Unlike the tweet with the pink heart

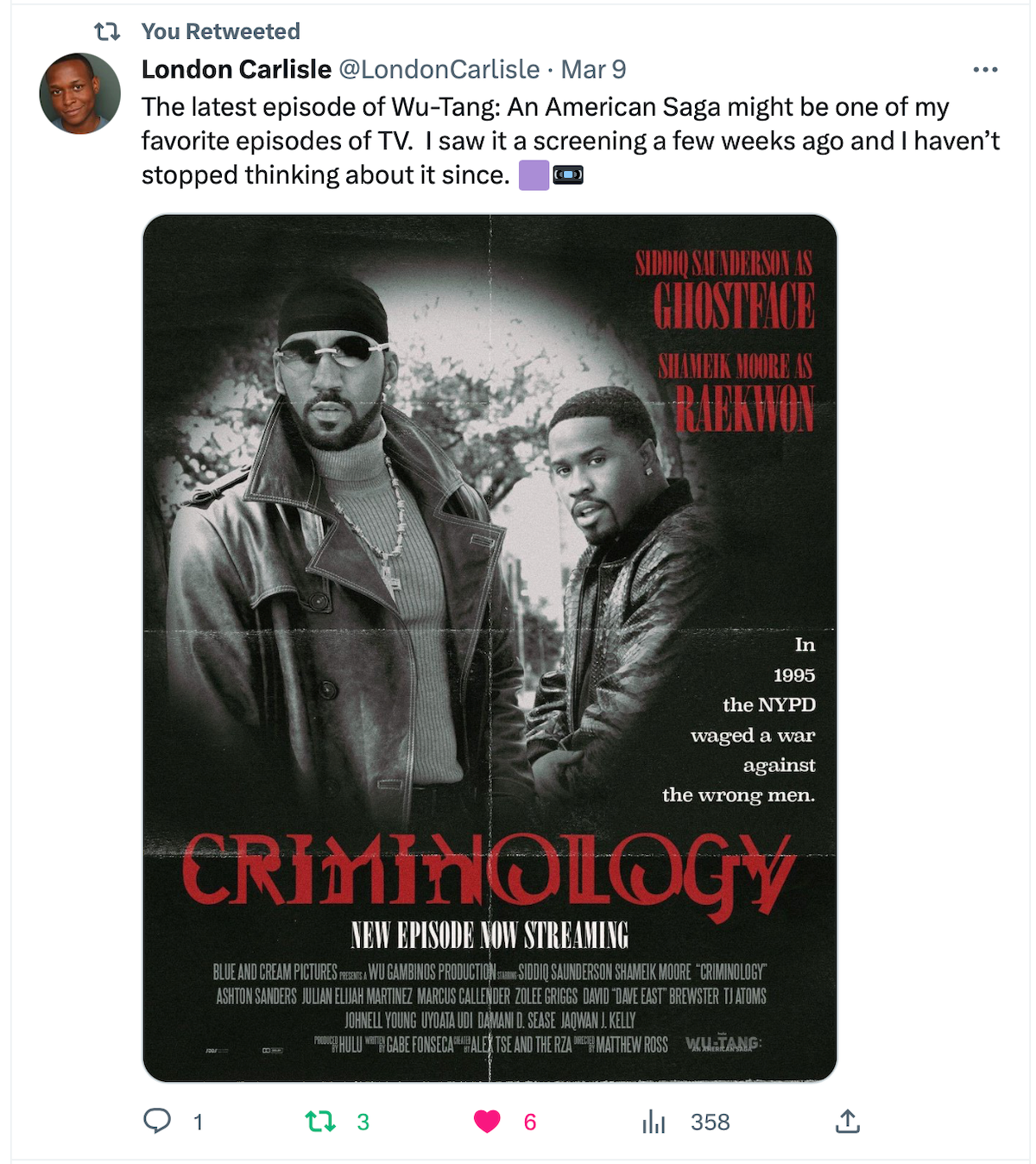[487, 1122]
